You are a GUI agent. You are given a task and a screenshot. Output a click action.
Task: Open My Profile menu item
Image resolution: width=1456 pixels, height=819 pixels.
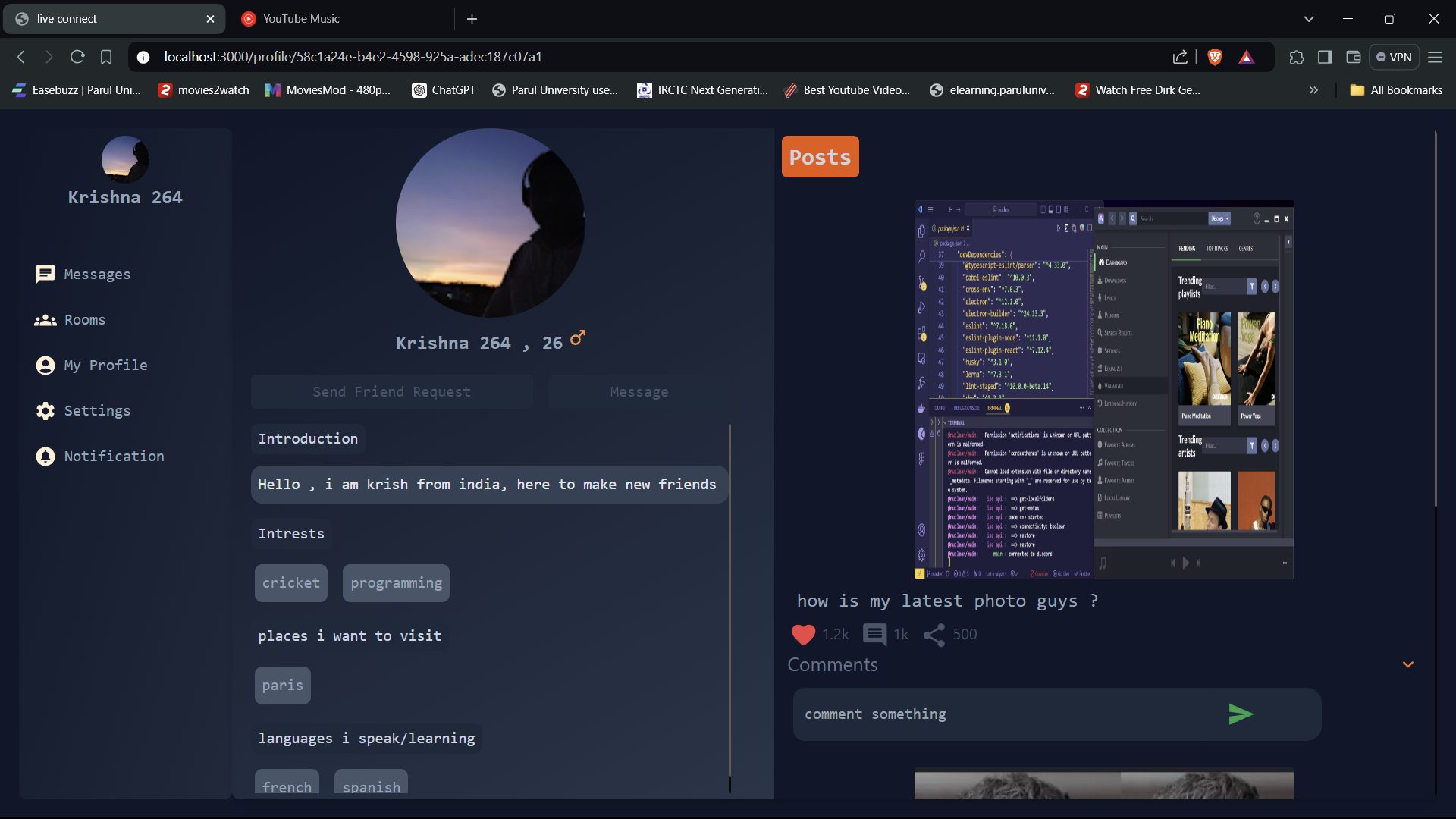[105, 366]
